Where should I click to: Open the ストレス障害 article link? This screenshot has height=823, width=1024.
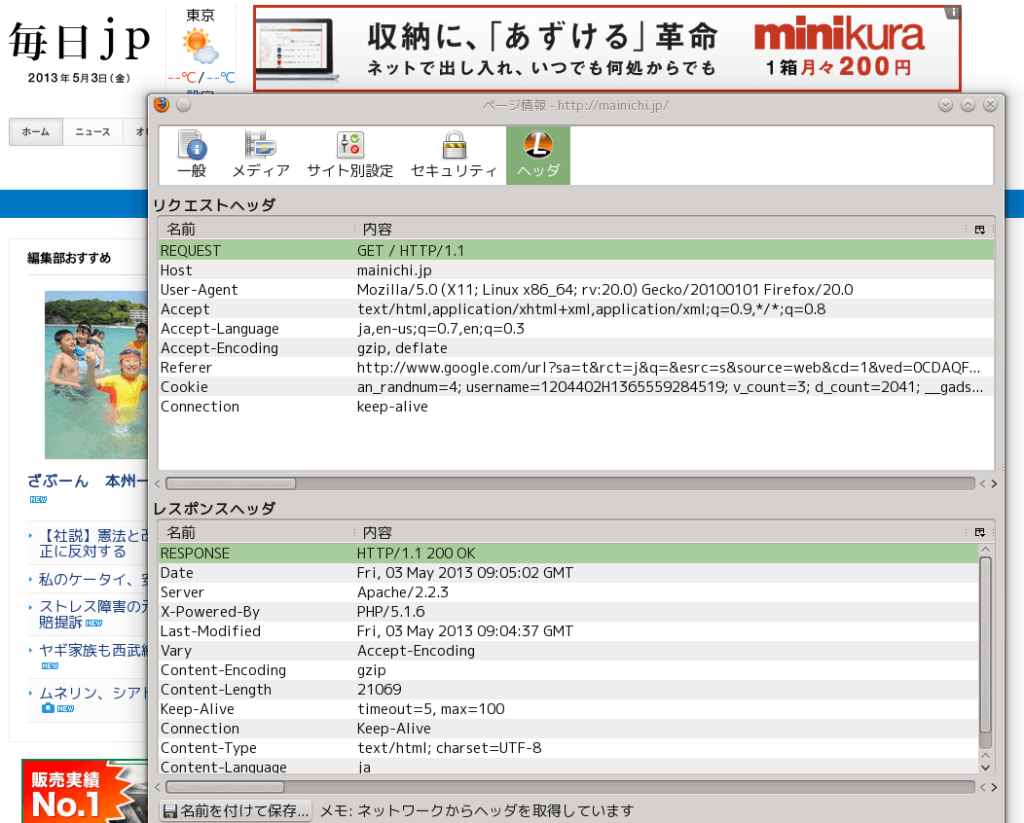pos(93,615)
